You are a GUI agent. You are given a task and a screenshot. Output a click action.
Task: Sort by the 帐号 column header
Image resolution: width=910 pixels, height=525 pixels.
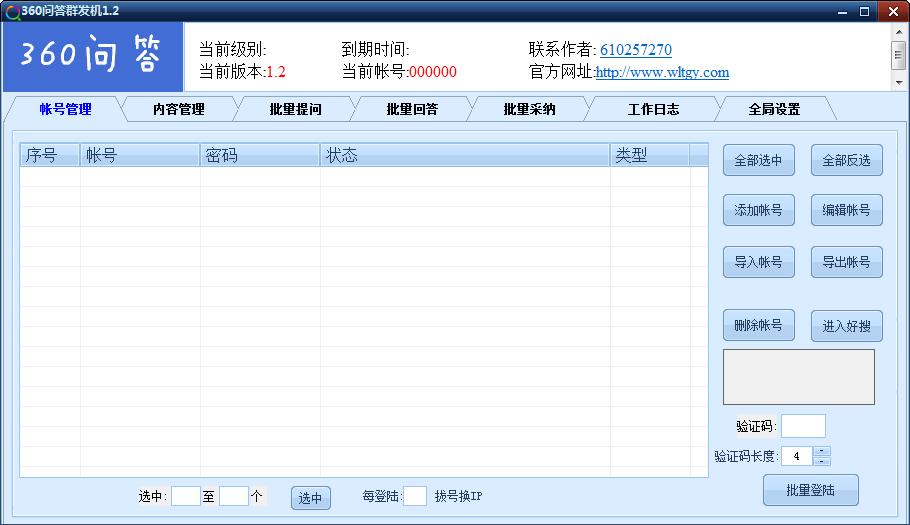(x=140, y=155)
